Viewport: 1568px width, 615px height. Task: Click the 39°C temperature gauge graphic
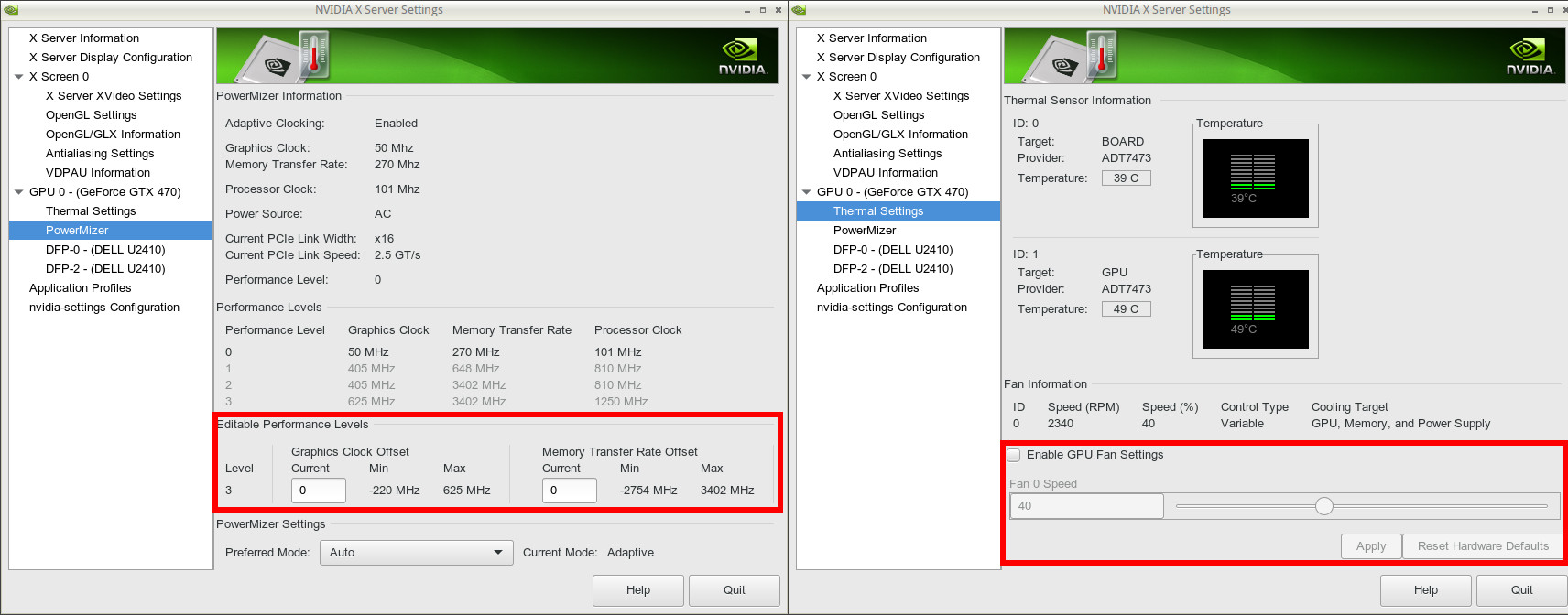pos(1255,178)
